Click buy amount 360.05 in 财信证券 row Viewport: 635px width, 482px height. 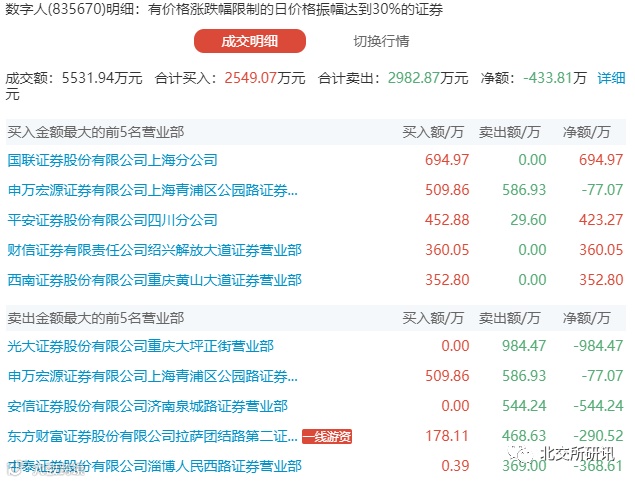(447, 250)
